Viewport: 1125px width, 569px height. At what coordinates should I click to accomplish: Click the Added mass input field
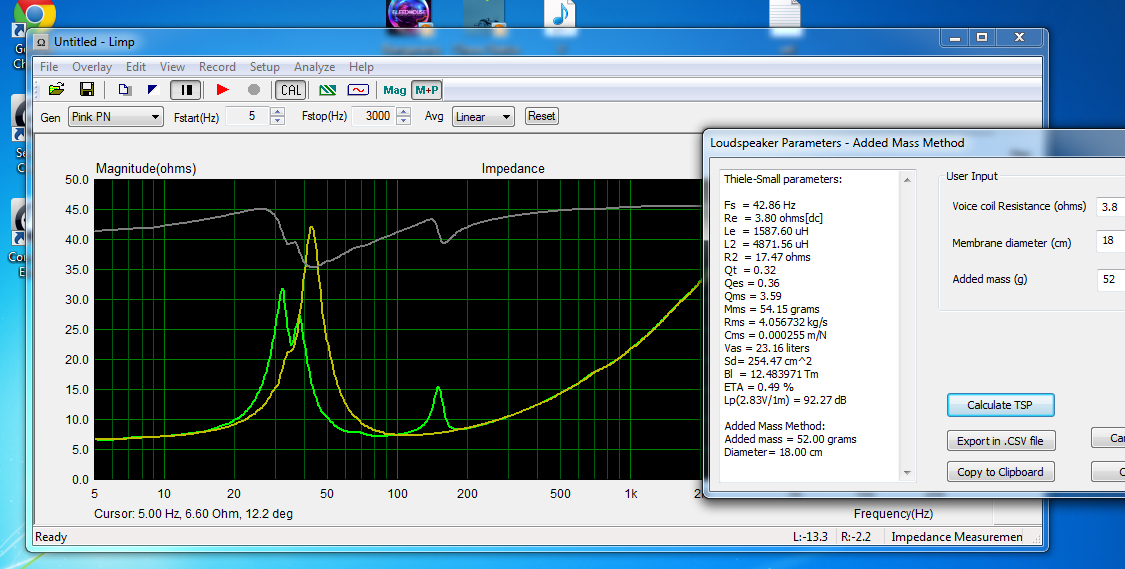click(1111, 279)
